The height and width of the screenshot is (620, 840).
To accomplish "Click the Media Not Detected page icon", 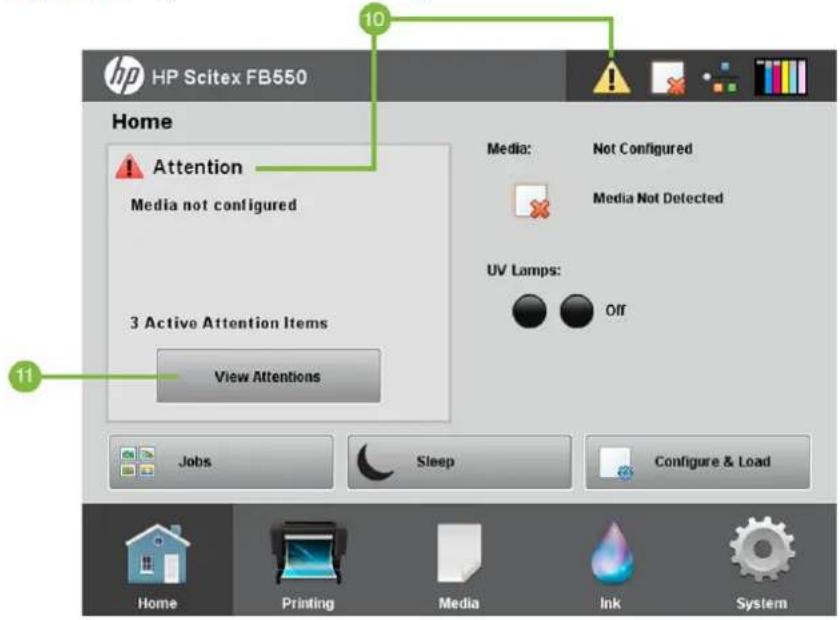I will (x=532, y=201).
